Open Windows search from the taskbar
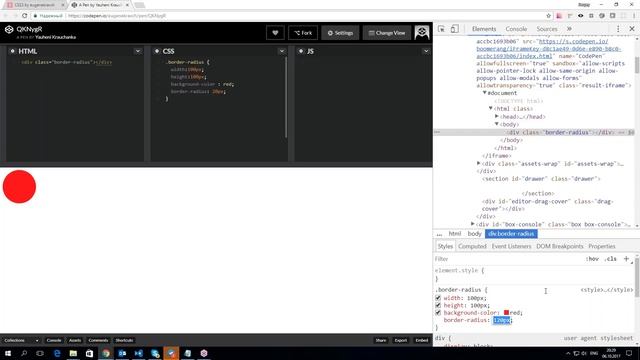The width and height of the screenshot is (640, 360). click(x=24, y=353)
